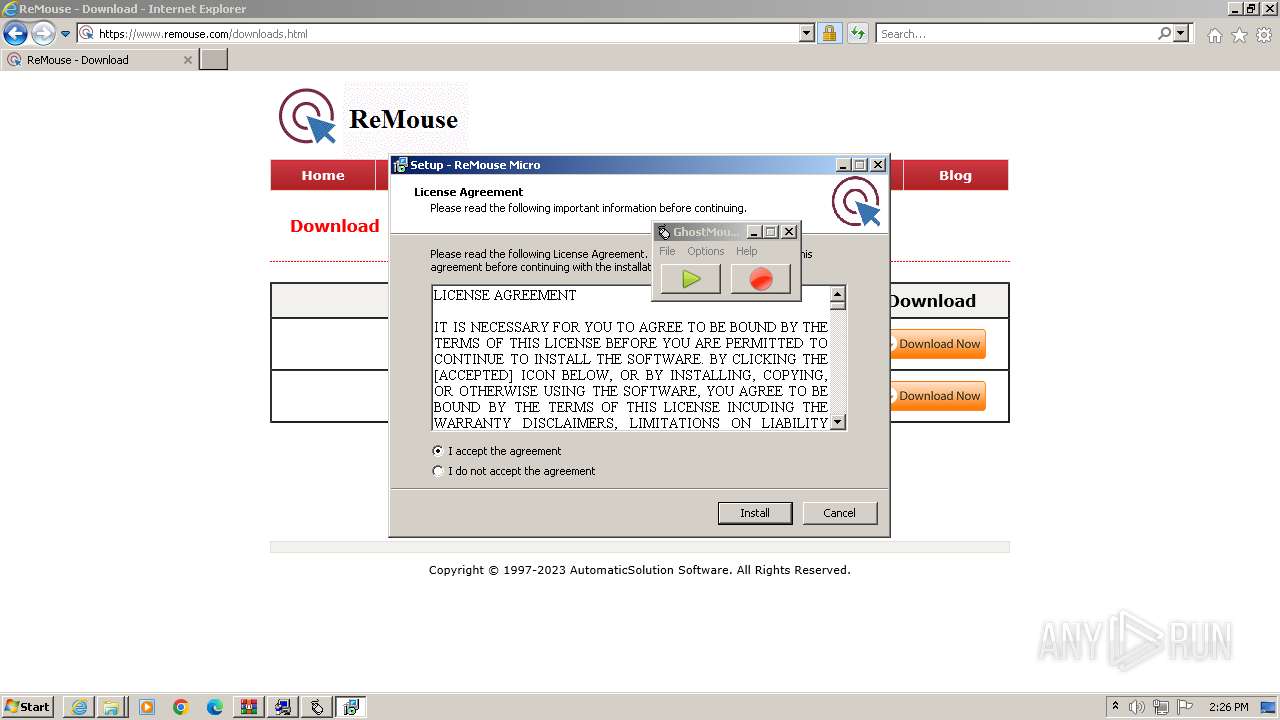1280x720 pixels.
Task: Click Internet Explorer's Back arrow
Action: [x=15, y=34]
